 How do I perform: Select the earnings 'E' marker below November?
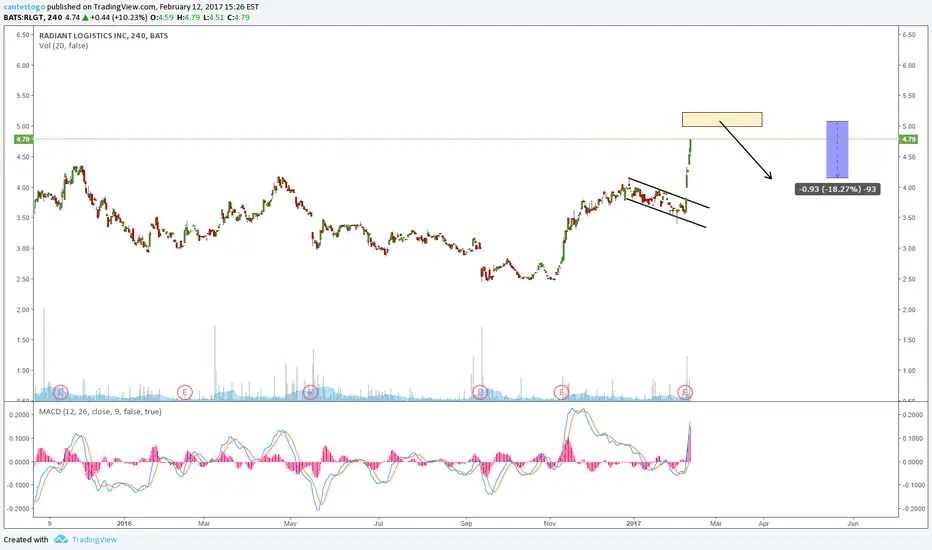pyautogui.click(x=561, y=392)
